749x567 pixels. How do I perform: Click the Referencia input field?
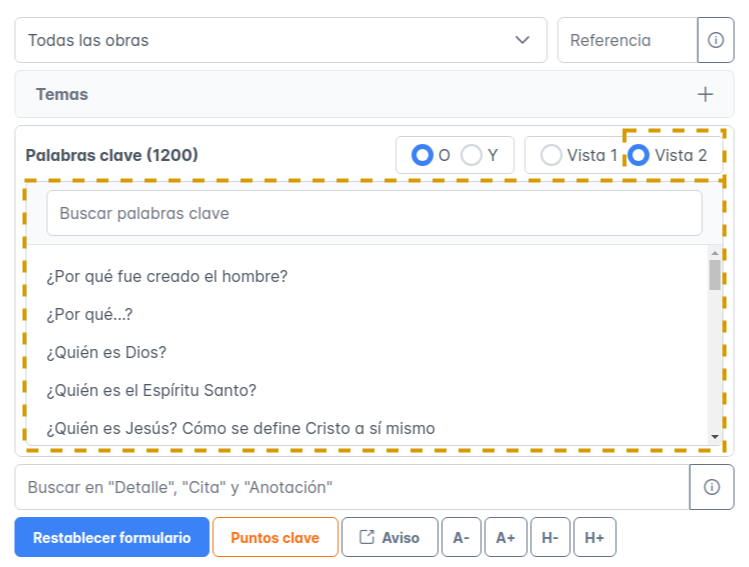(x=626, y=41)
